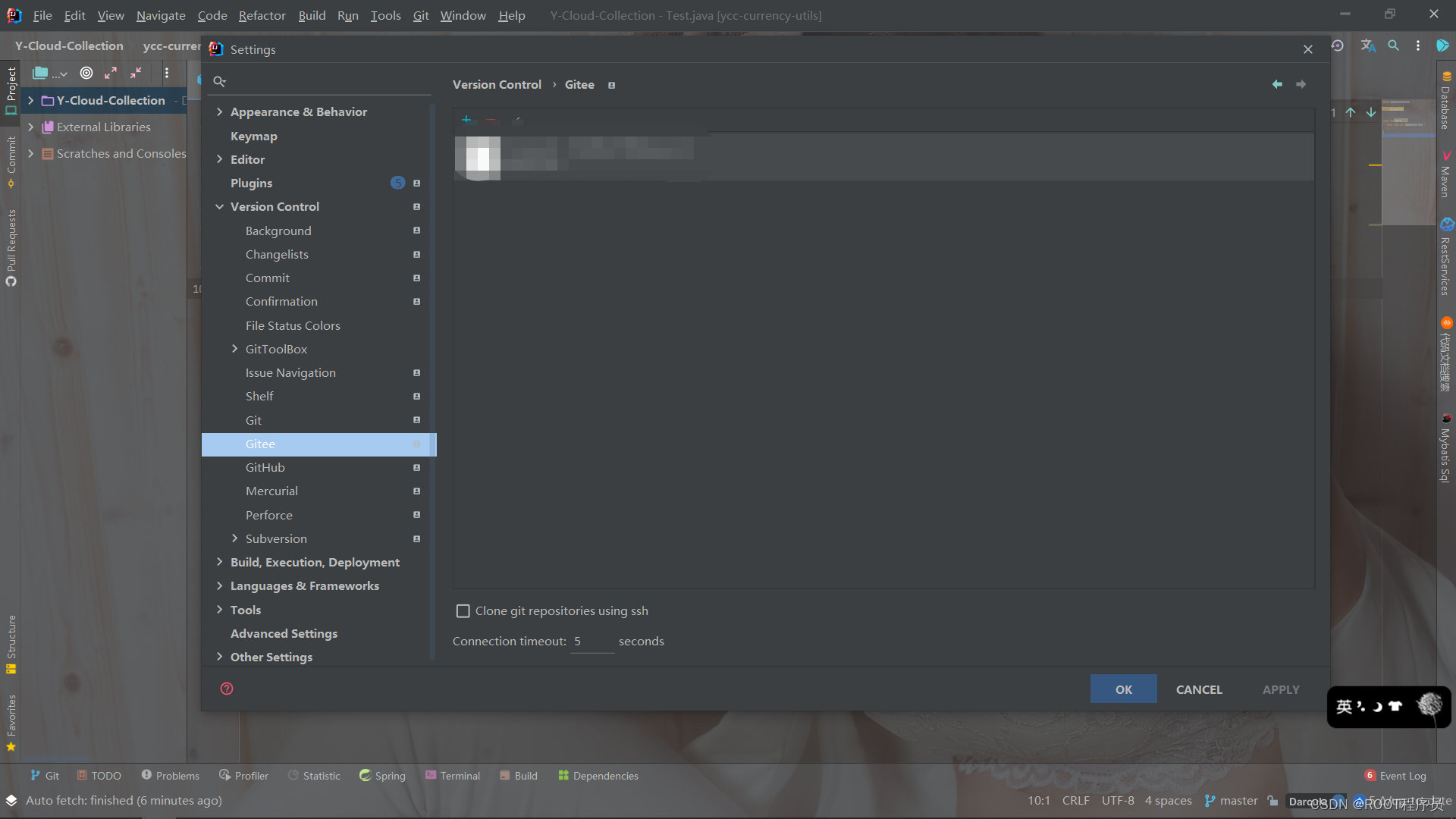Click the UTF-8 encoding indicator

pyautogui.click(x=1118, y=801)
